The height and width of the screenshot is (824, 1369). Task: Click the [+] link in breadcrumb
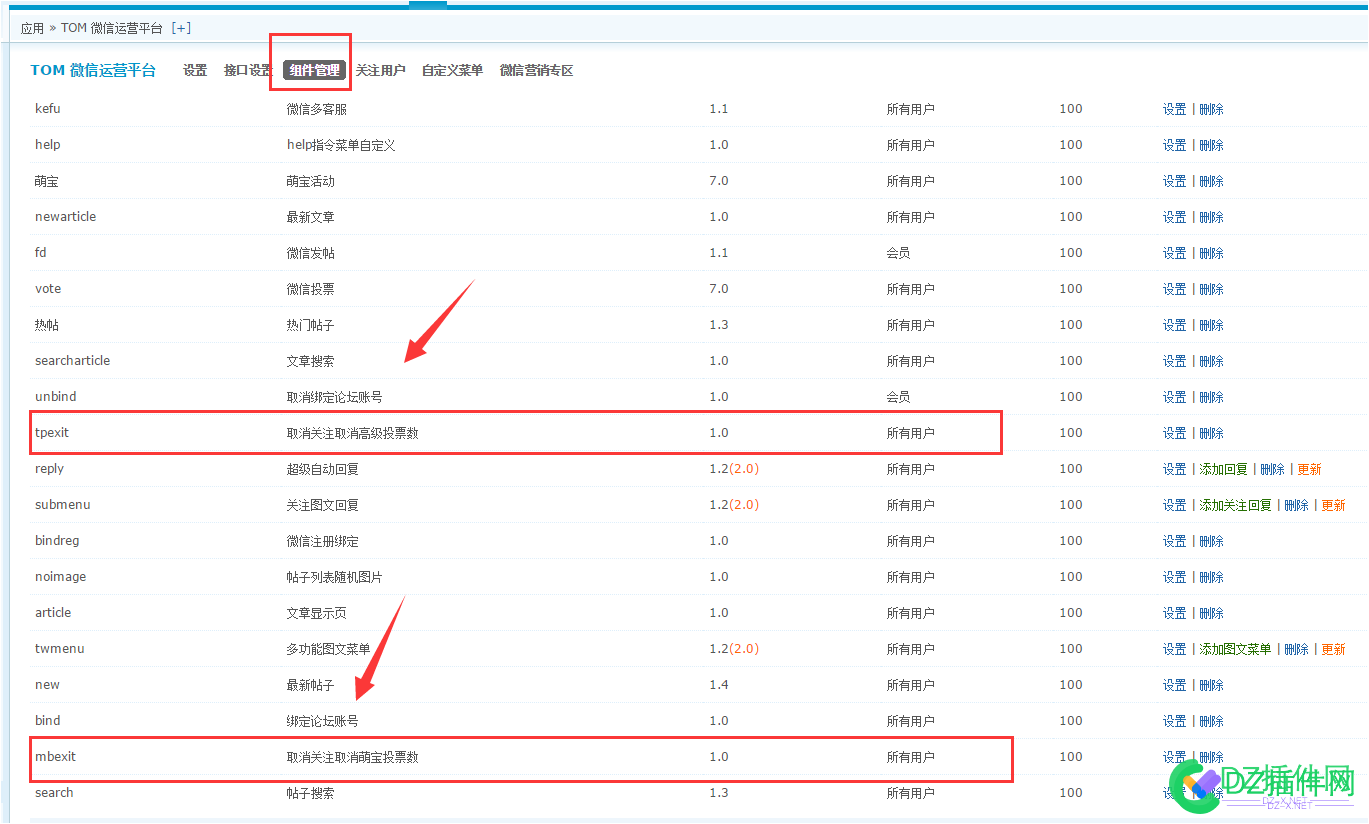182,28
